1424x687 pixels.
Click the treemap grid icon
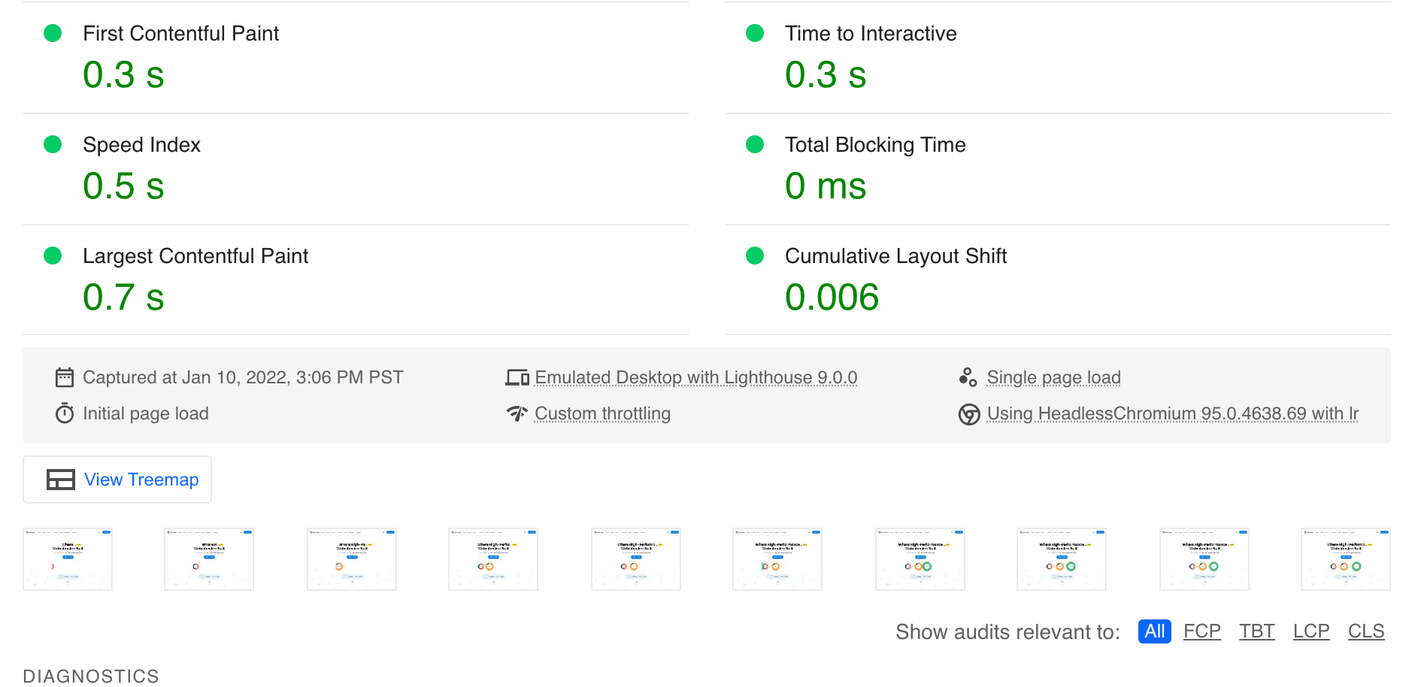(x=60, y=480)
